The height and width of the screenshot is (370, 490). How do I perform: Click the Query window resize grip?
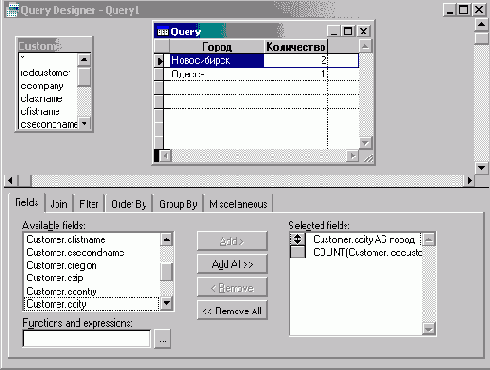[368, 158]
